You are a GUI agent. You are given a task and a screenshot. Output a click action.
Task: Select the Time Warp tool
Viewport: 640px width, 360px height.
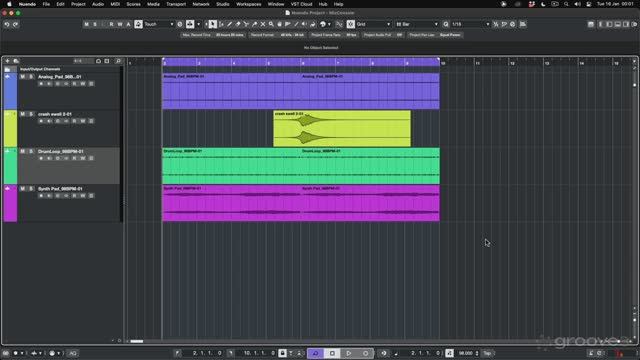[x=288, y=24]
